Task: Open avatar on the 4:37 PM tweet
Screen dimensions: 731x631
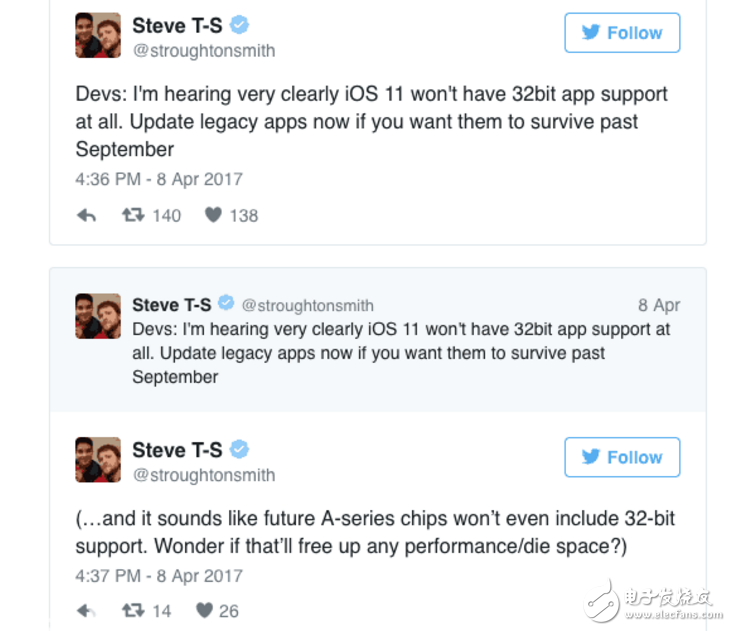Action: click(x=98, y=460)
